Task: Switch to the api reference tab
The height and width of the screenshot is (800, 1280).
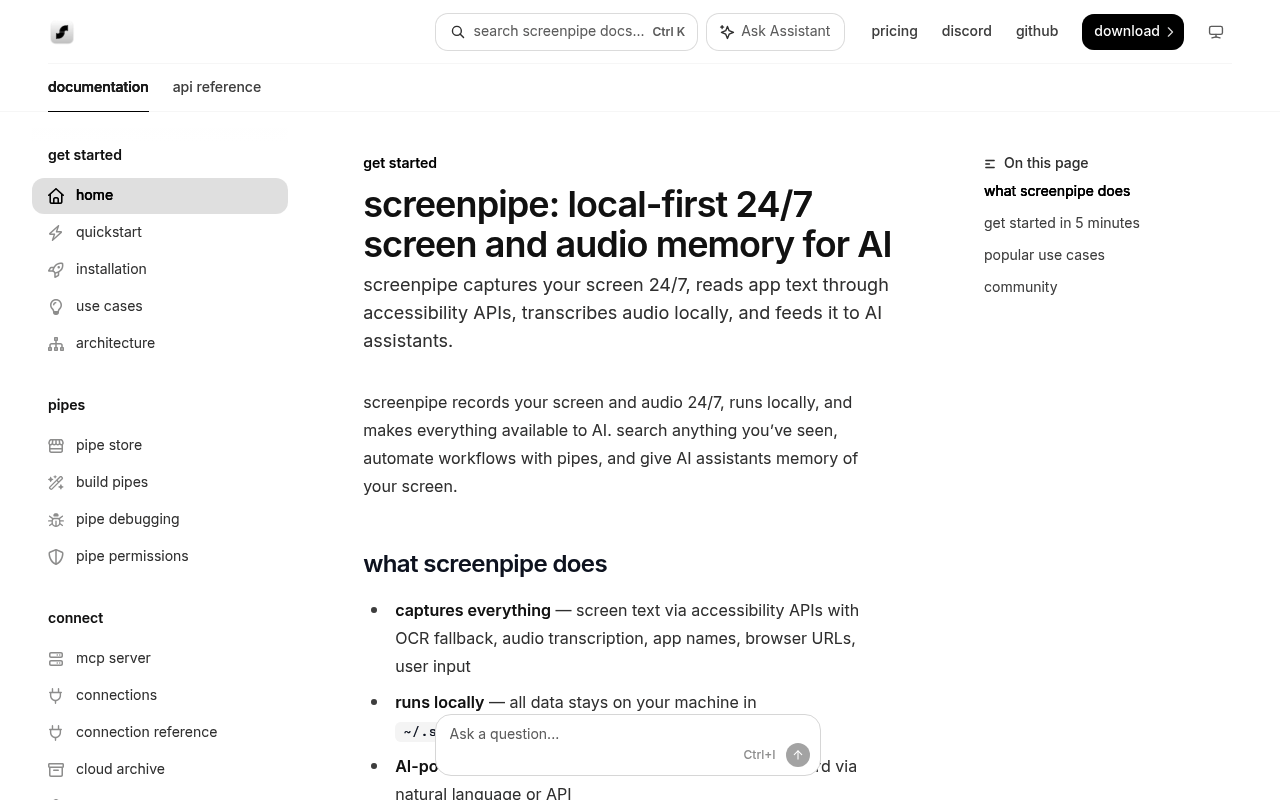Action: (217, 87)
